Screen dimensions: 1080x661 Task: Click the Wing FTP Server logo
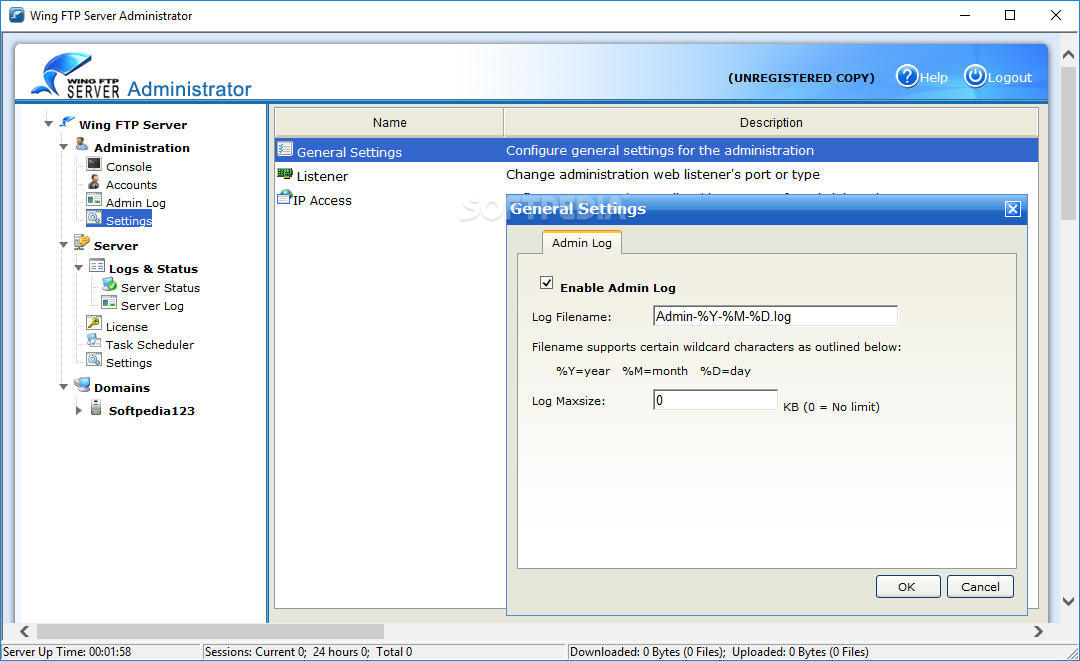pos(76,76)
